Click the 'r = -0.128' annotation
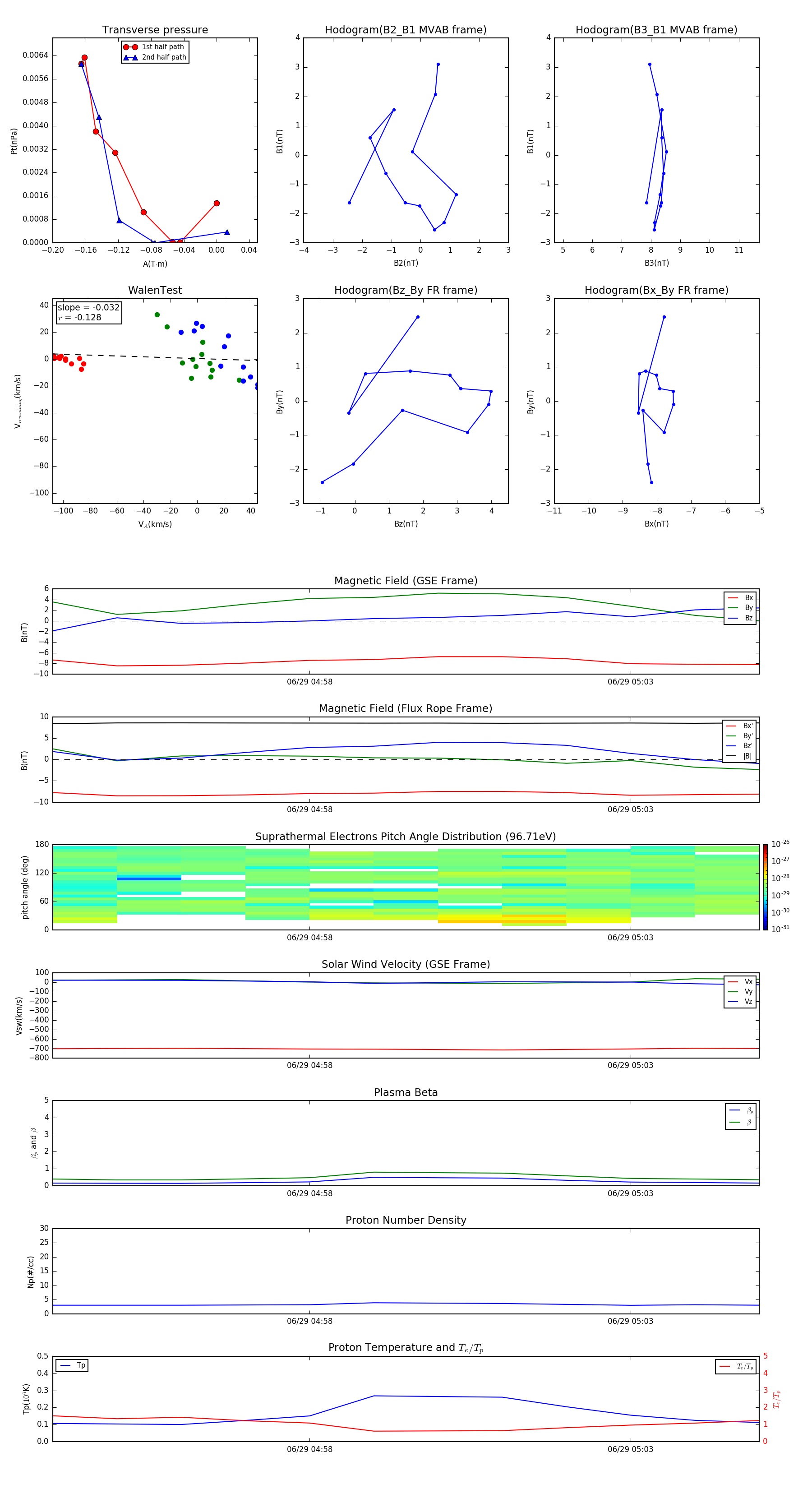The height and width of the screenshot is (1489, 812). (x=80, y=317)
